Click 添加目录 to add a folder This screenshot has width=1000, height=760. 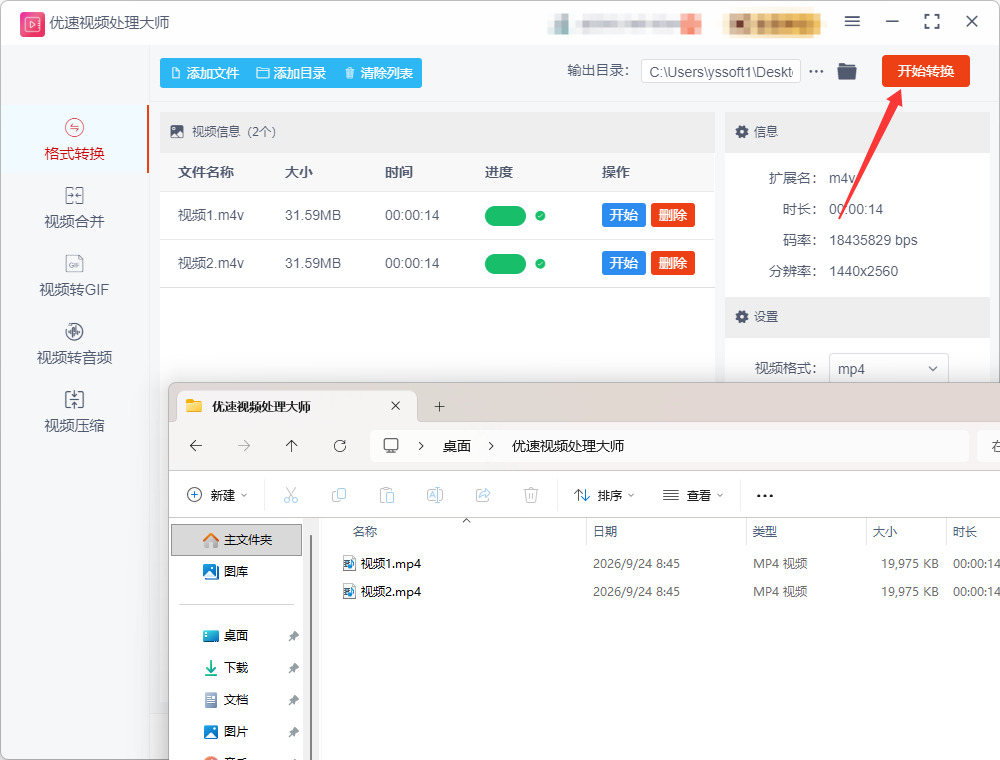pos(291,73)
